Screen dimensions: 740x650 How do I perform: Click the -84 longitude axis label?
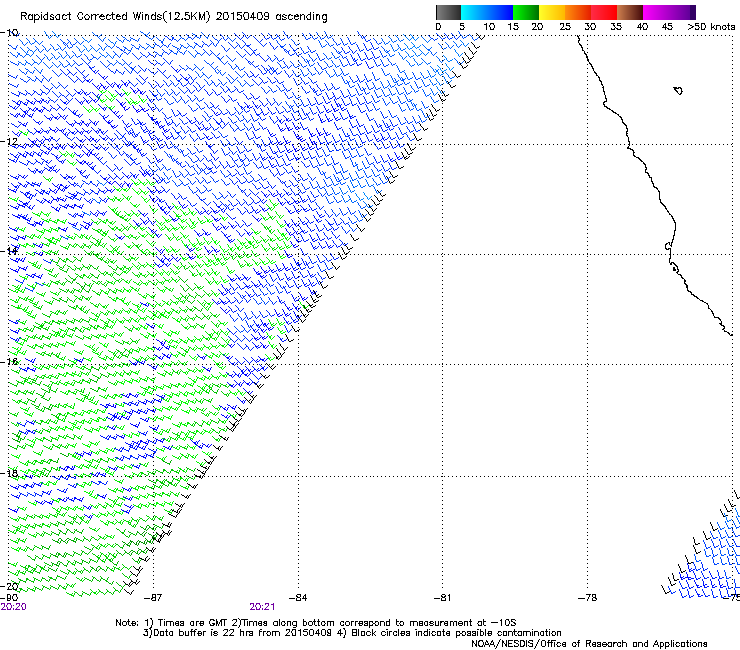click(298, 598)
